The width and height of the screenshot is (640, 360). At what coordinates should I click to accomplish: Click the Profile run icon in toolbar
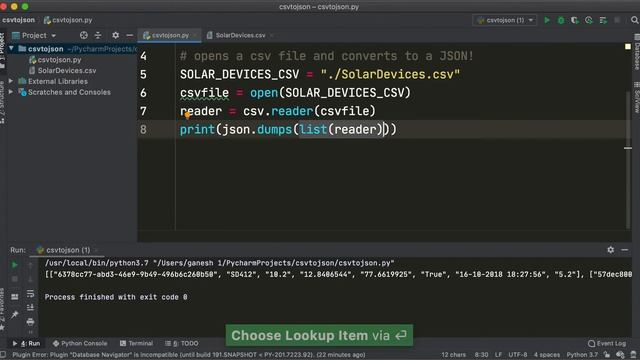point(589,20)
